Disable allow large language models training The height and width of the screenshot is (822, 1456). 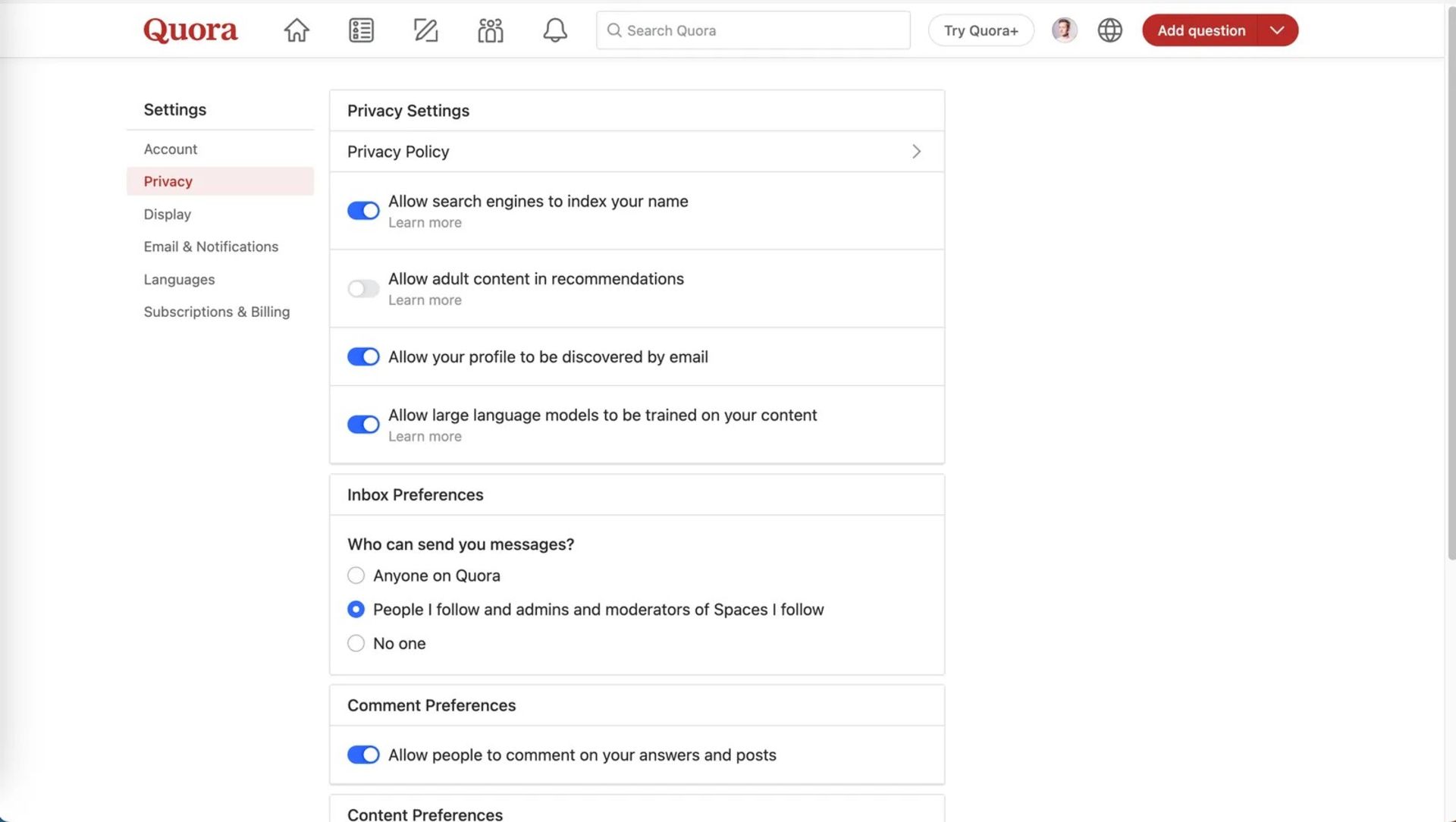pyautogui.click(x=363, y=424)
